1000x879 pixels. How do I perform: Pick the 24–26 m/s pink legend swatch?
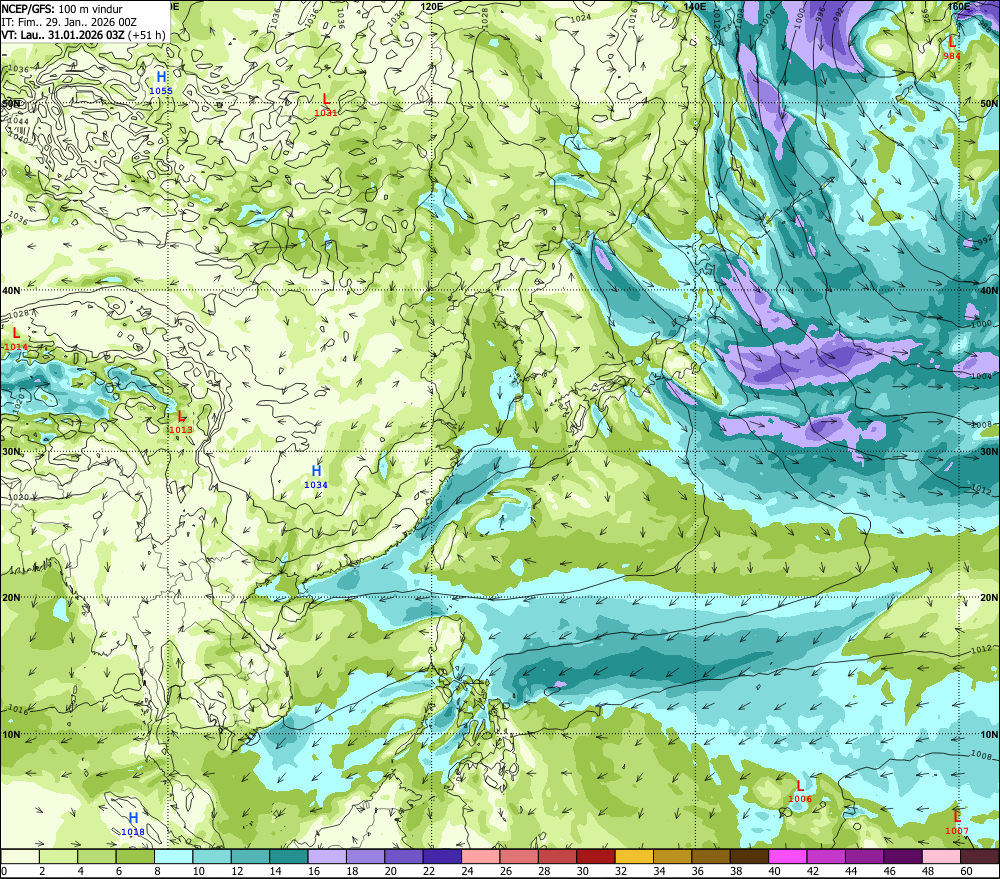[481, 856]
